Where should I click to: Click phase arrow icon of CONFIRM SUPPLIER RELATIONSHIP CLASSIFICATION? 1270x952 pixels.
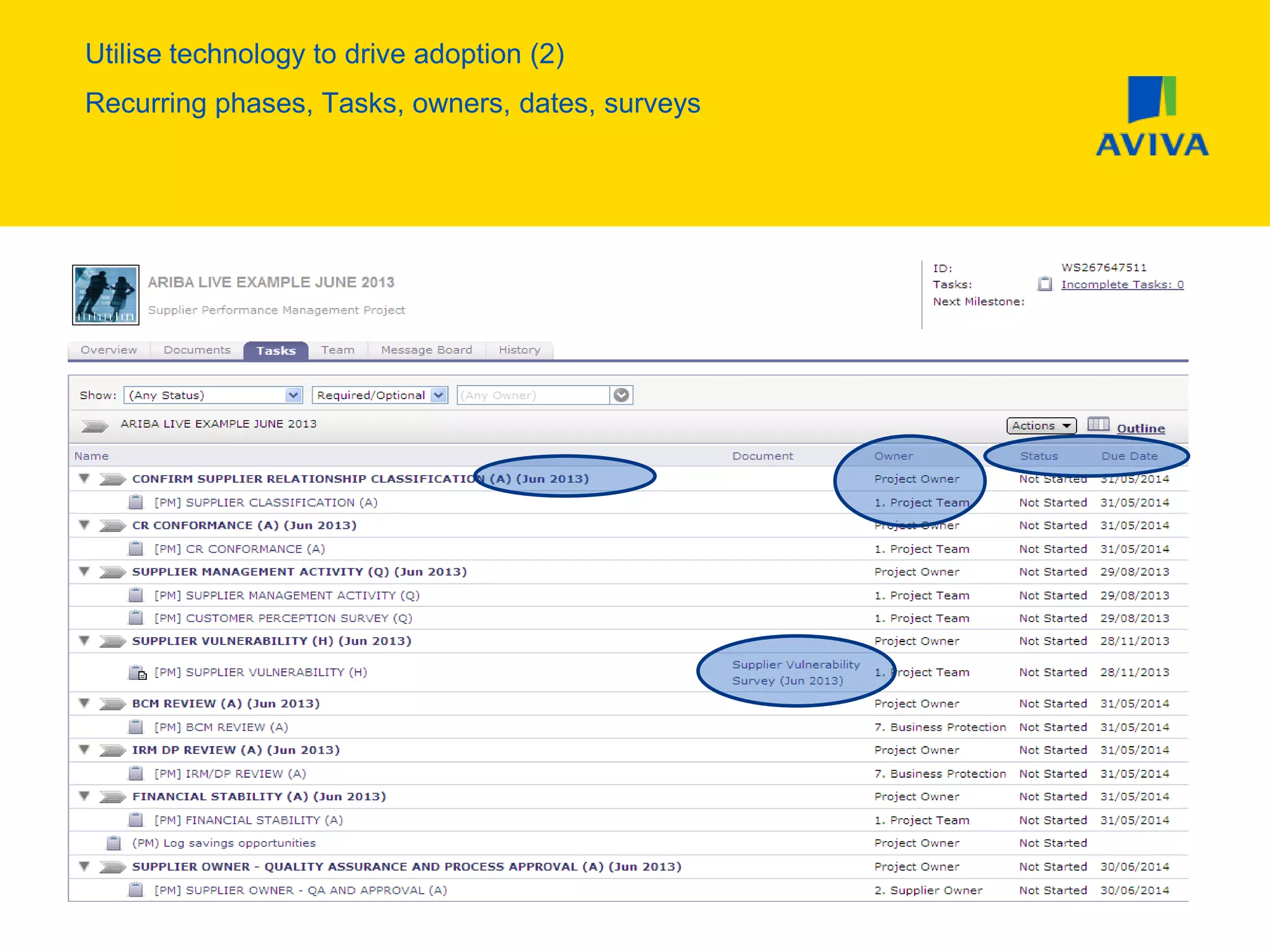click(x=113, y=479)
